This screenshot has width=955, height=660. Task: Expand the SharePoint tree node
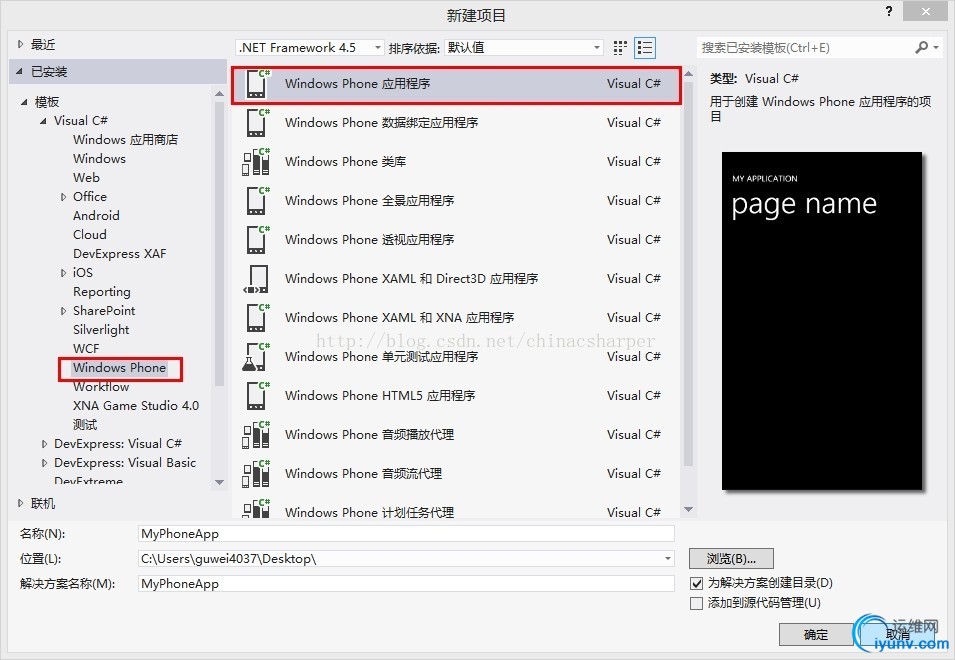coord(63,311)
